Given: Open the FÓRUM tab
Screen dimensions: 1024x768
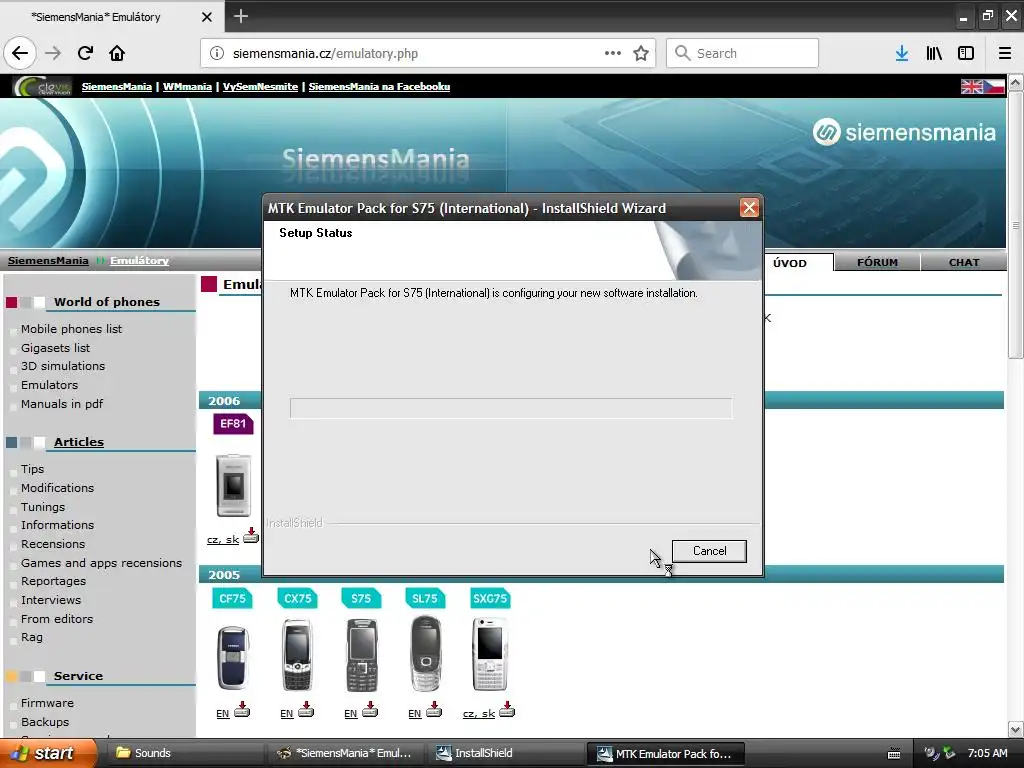Looking at the screenshot, I should click(877, 263).
